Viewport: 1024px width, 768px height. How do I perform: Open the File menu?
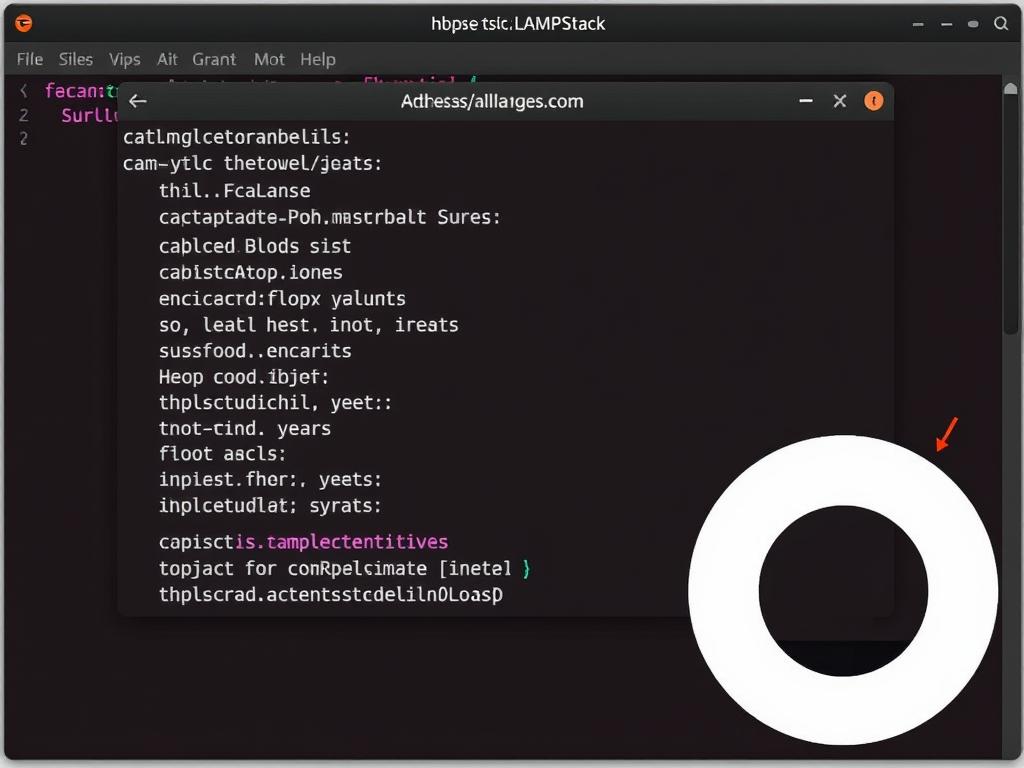[29, 59]
